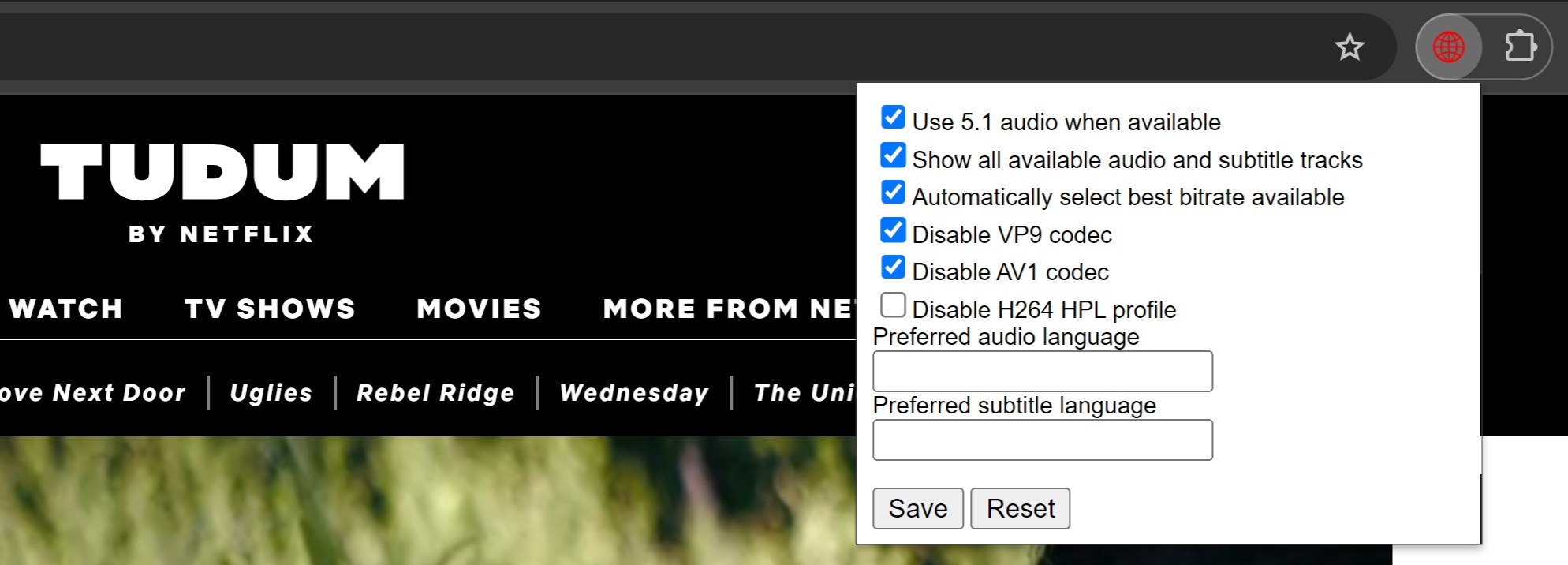Screen dimensions: 1568x565
Task: Uncheck Disable VP9 codec
Action: (x=893, y=230)
